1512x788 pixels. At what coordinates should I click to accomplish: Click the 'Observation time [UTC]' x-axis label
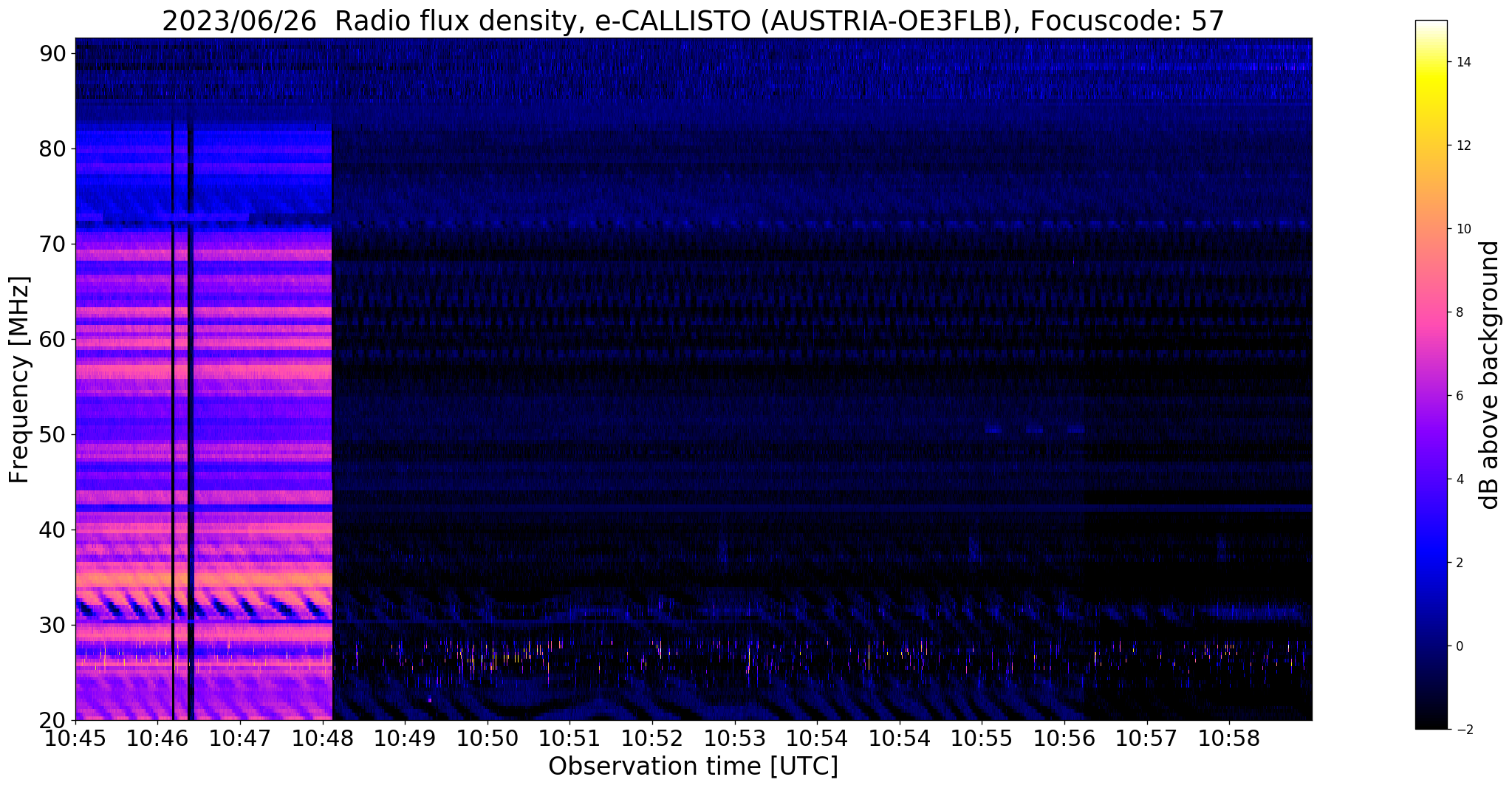click(693, 767)
